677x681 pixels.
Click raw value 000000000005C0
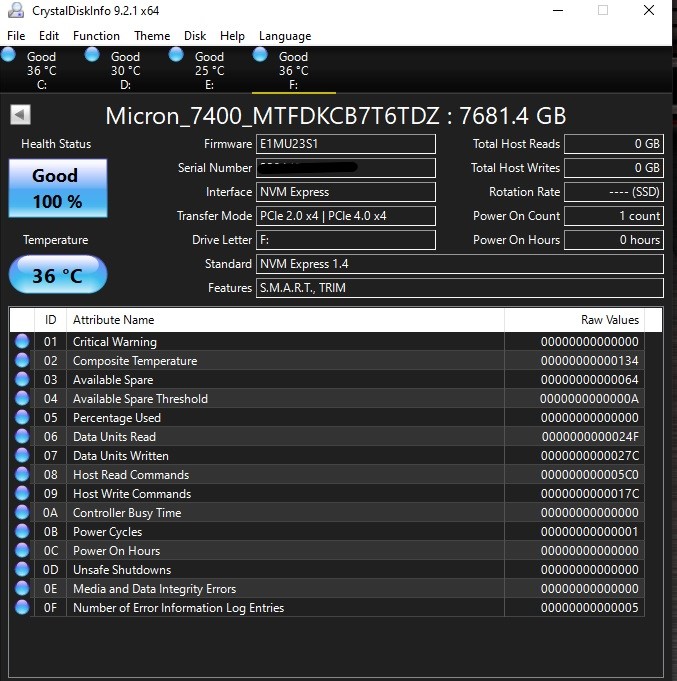(x=589, y=475)
